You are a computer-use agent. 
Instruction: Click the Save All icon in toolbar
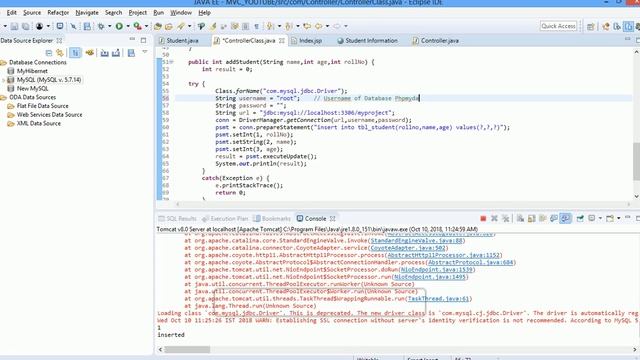(25, 26)
